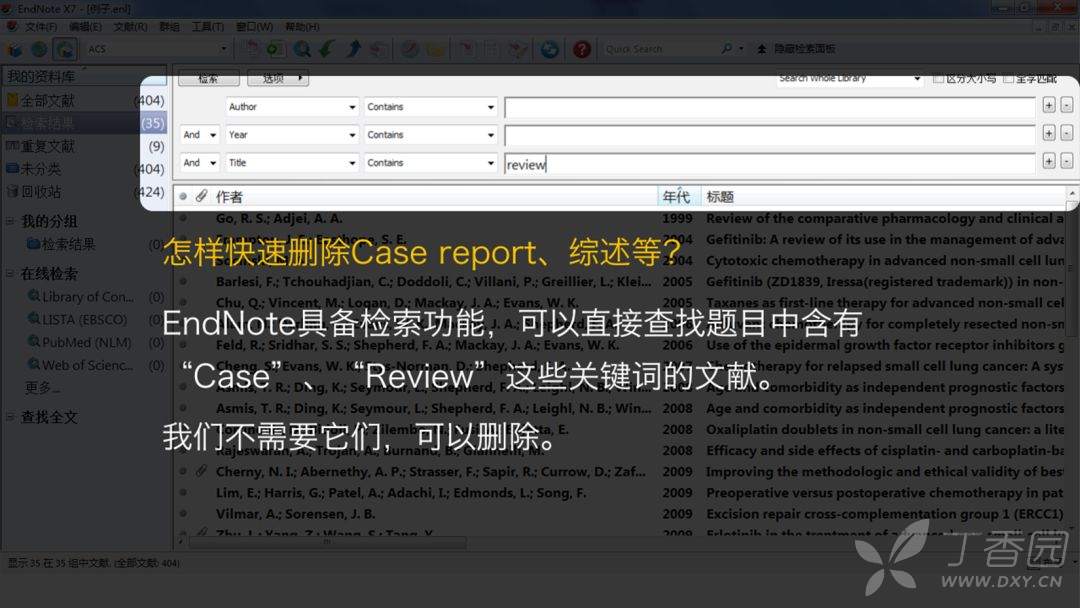Click the 选项 options button
Viewport: 1080px width, 608px height.
coord(278,79)
